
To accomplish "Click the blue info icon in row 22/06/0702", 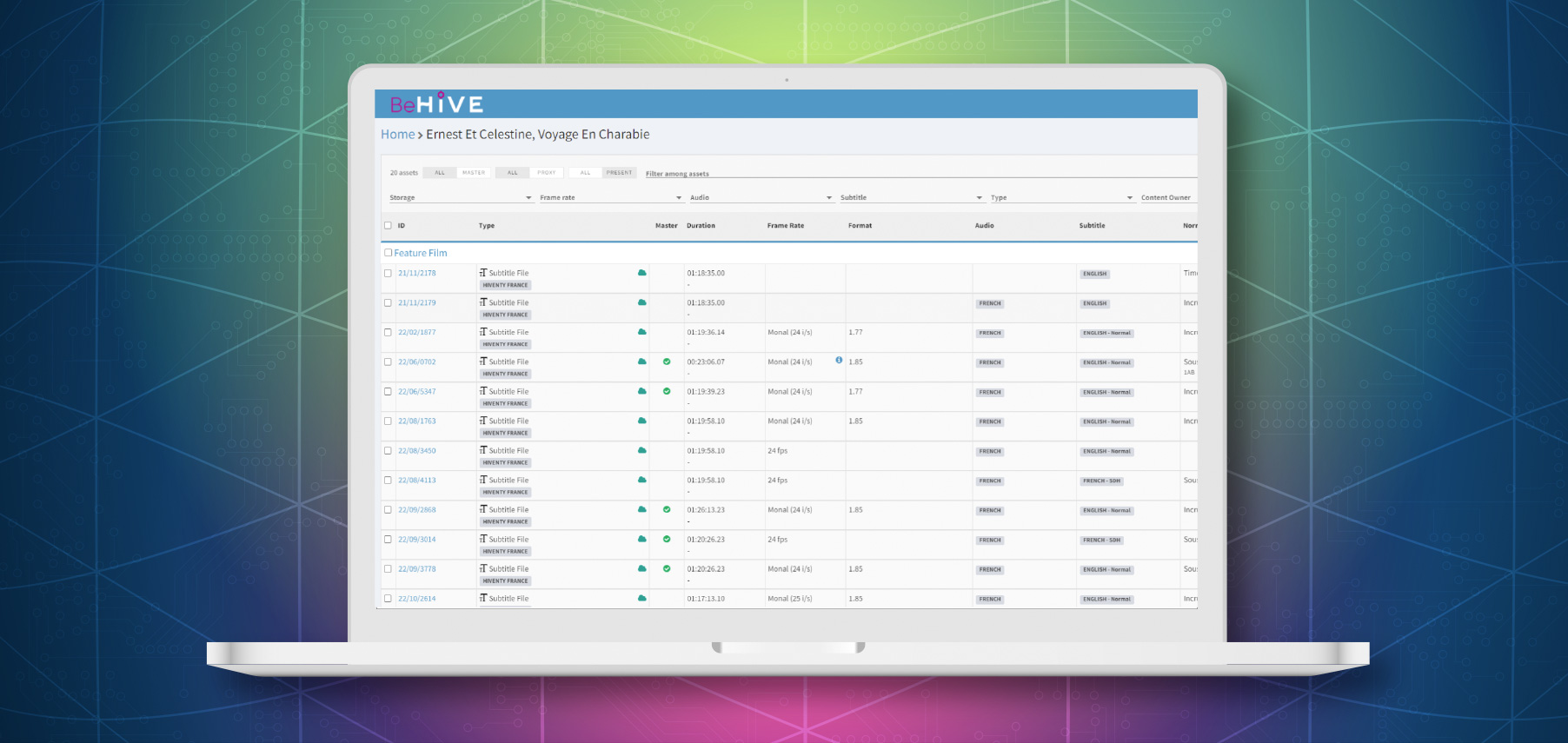I will pyautogui.click(x=839, y=360).
